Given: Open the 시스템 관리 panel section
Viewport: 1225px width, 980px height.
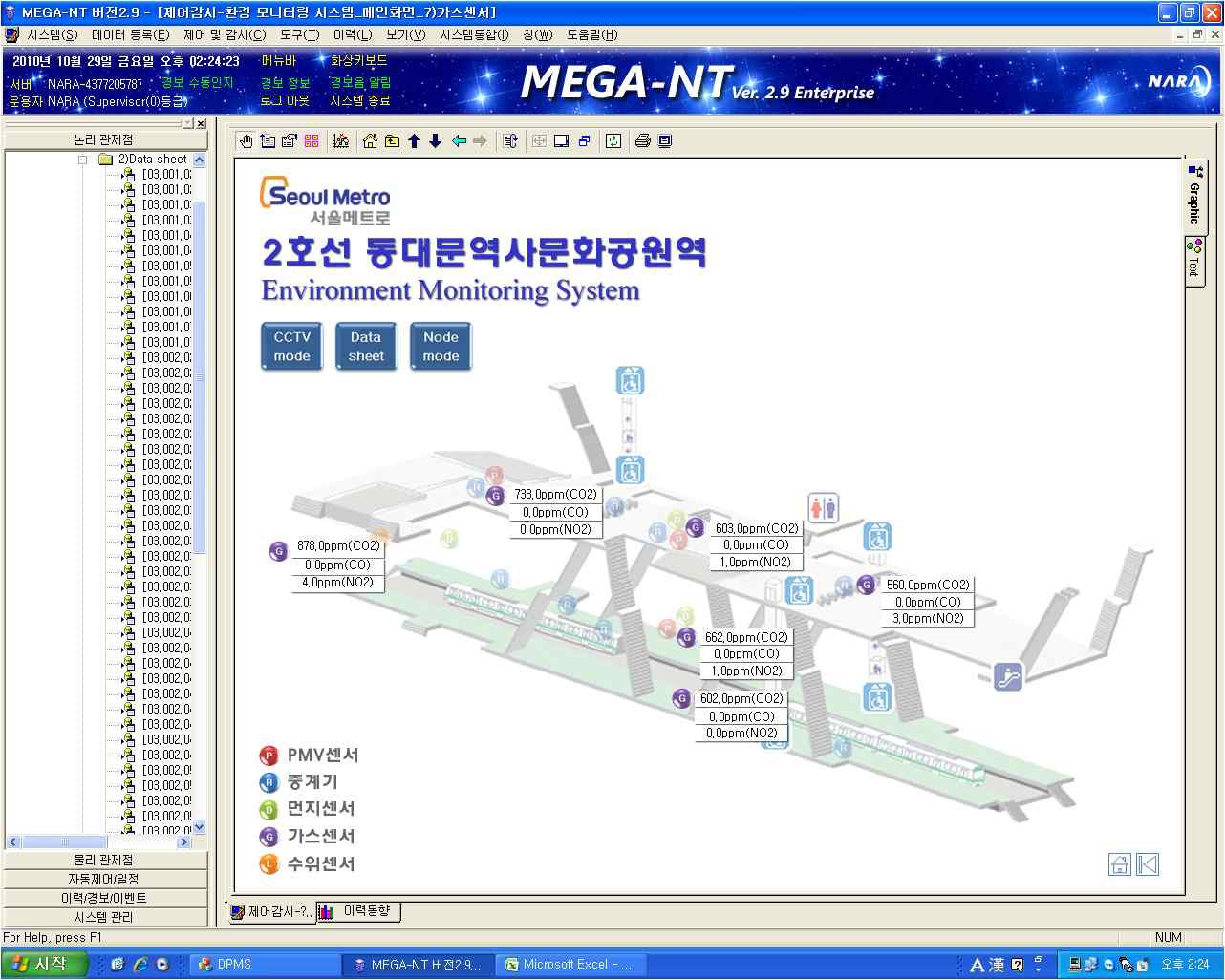Looking at the screenshot, I should (104, 917).
